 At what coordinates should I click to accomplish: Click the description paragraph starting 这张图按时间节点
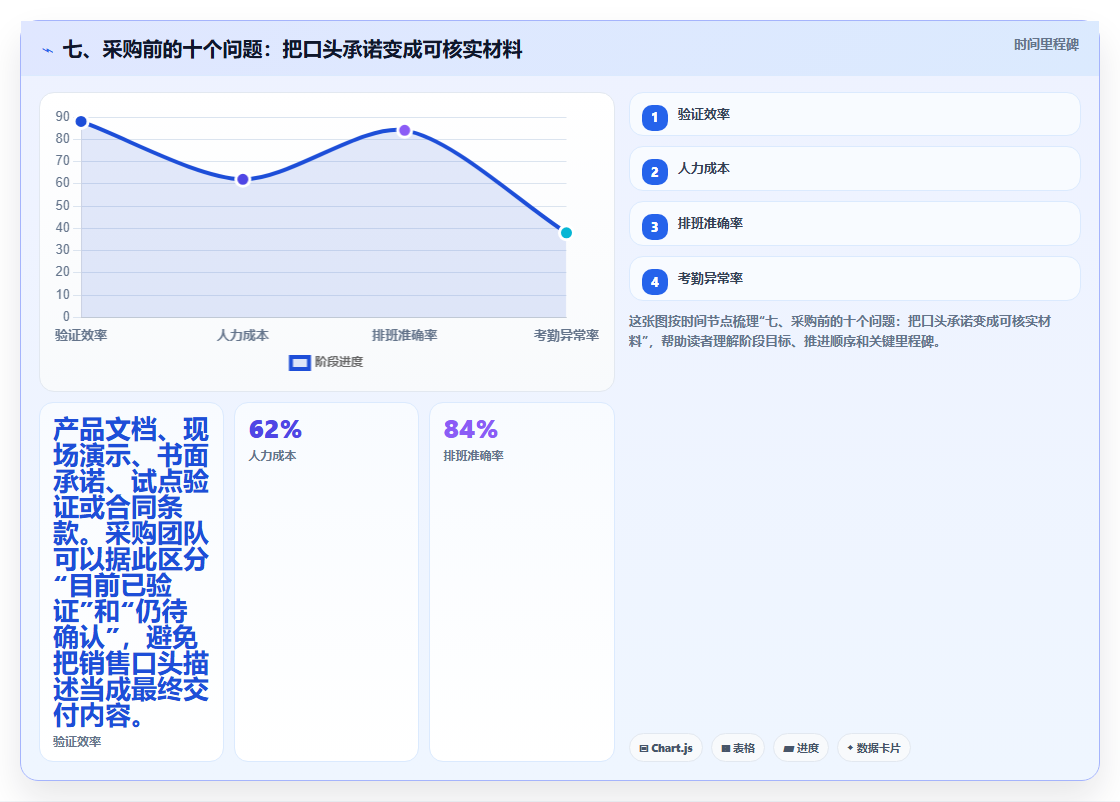pos(840,331)
